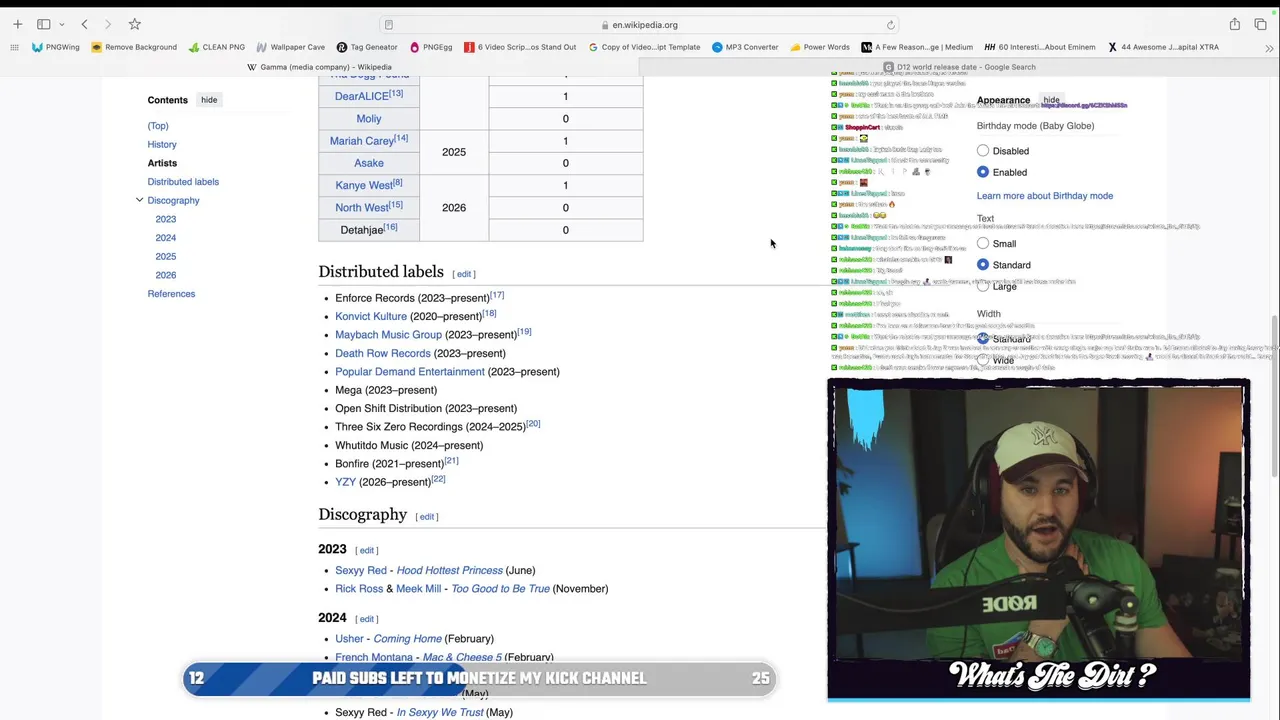Screen dimensions: 1280x720
Task: Click the reader view icon in the address bar
Action: pos(389,25)
